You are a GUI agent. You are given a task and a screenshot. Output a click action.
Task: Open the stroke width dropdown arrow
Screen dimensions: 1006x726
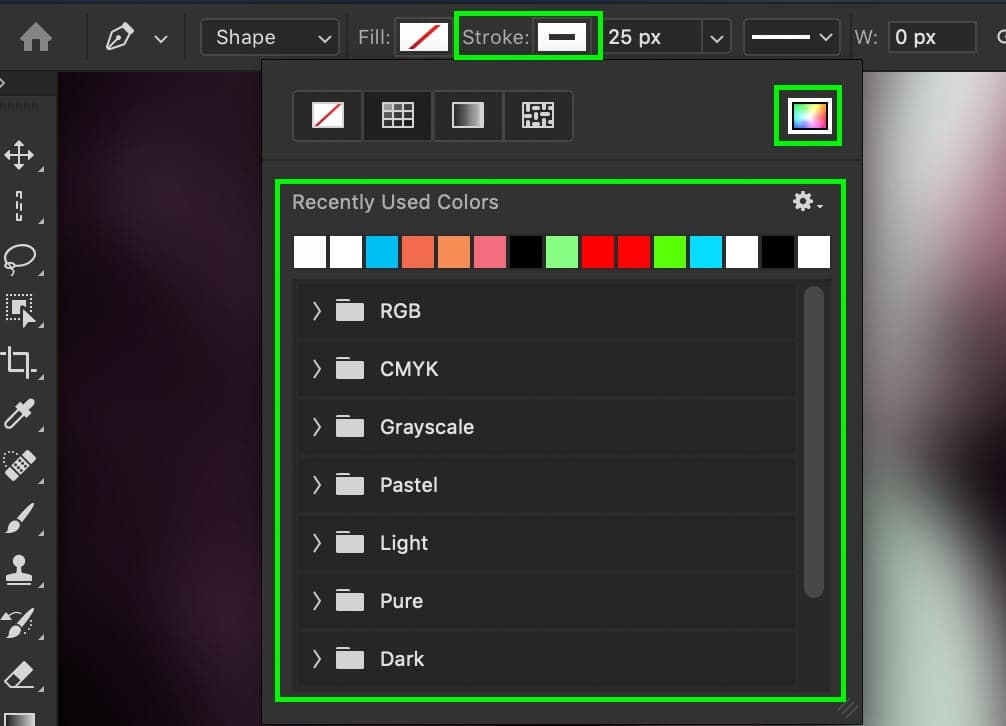[x=716, y=38]
